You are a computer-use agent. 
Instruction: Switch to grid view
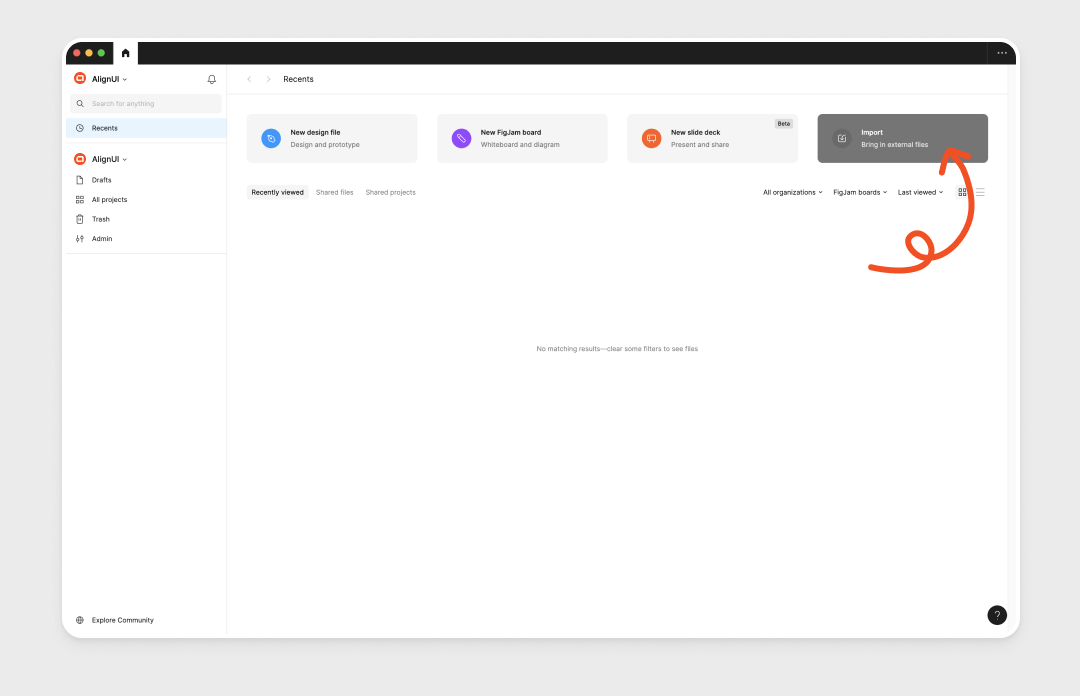(962, 192)
